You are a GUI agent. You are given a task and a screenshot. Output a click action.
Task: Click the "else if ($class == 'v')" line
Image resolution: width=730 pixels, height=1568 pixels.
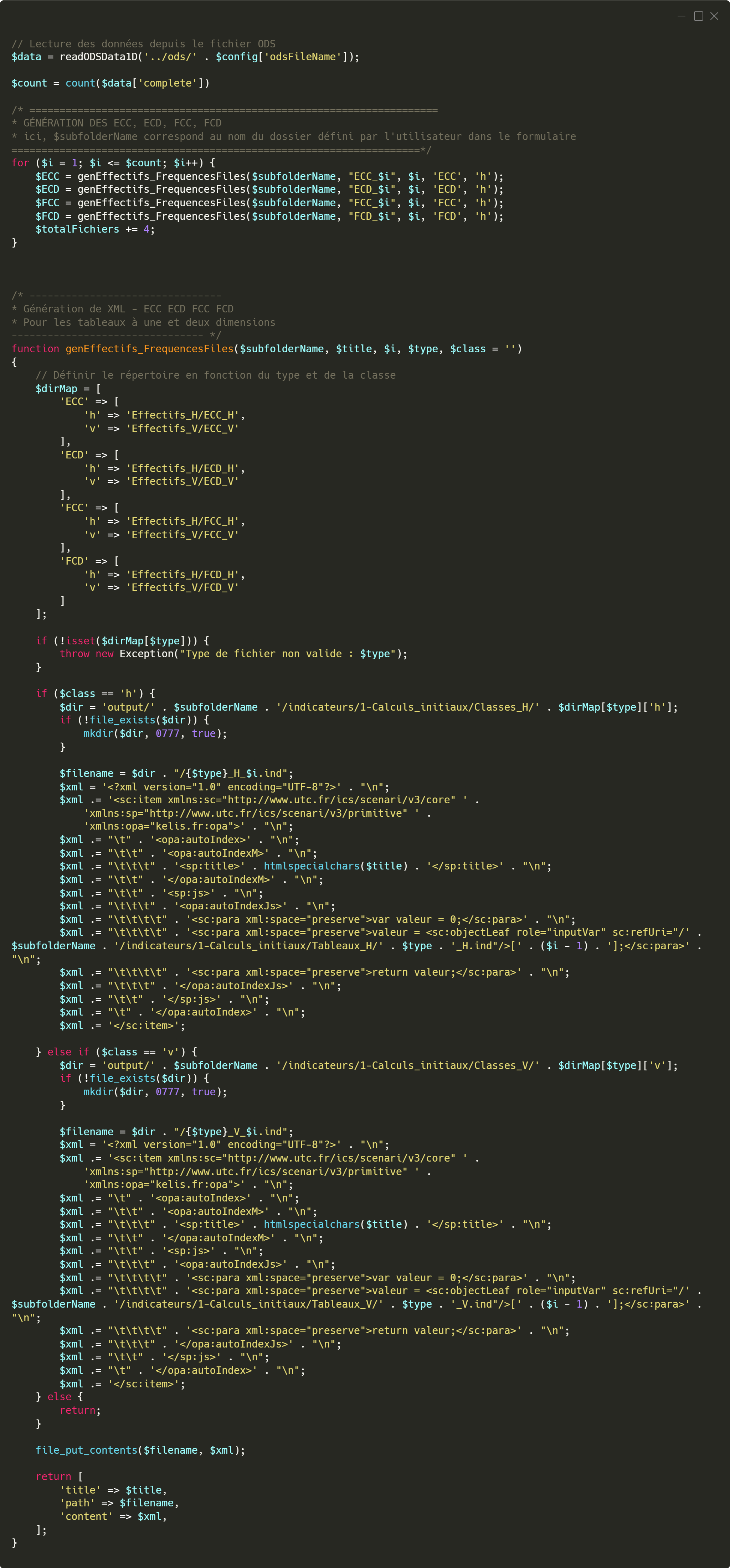117,1053
